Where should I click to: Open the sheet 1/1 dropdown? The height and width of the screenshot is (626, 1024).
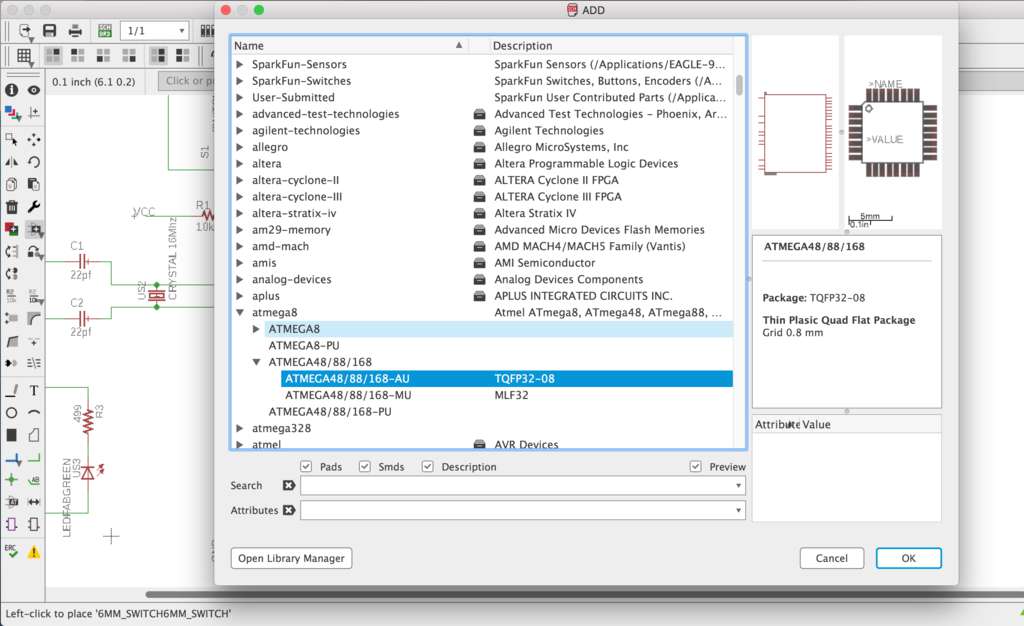click(x=155, y=31)
